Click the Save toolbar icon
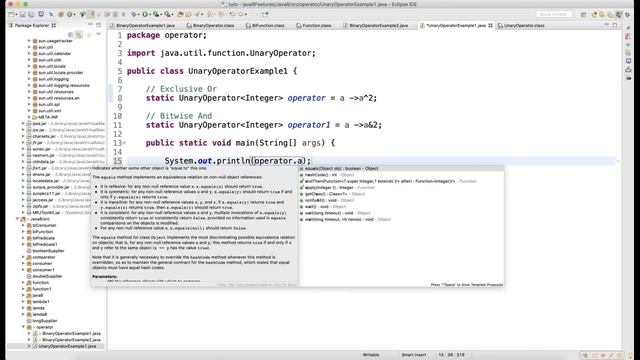Screen dimensions: 640x360 (x=22, y=14)
